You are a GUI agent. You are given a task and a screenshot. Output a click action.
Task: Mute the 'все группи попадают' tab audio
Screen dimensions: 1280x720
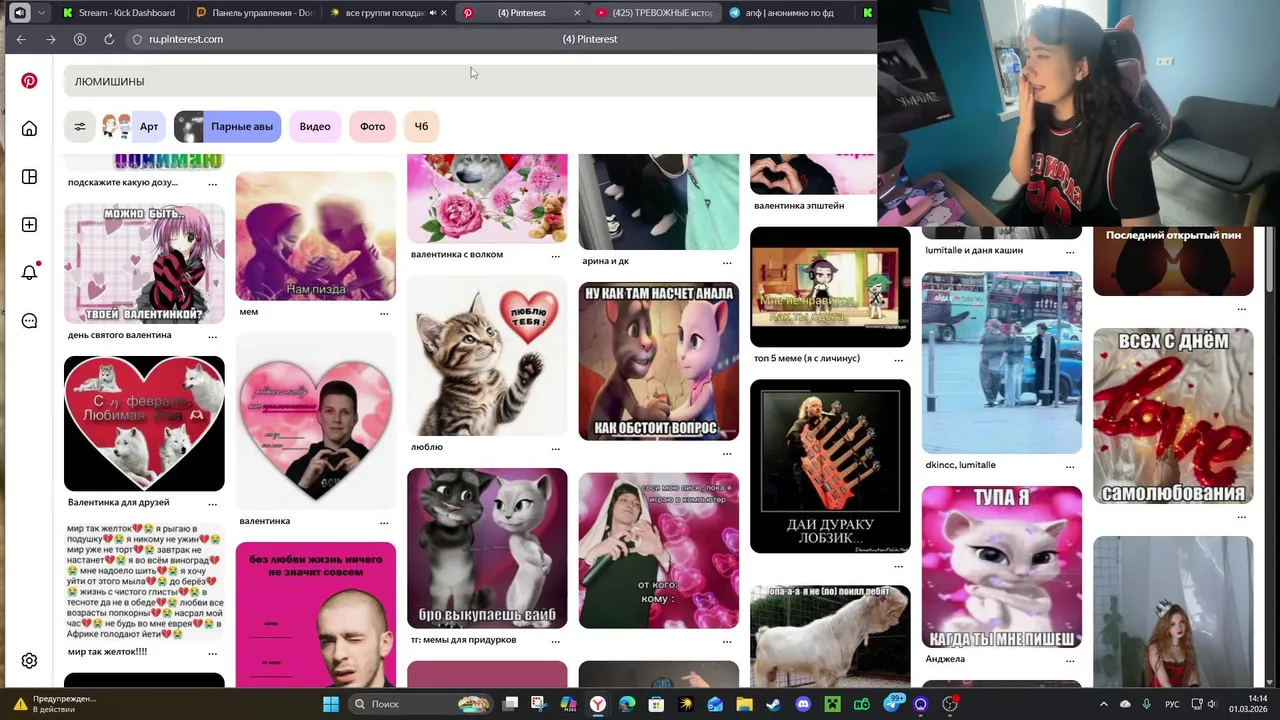pos(433,13)
